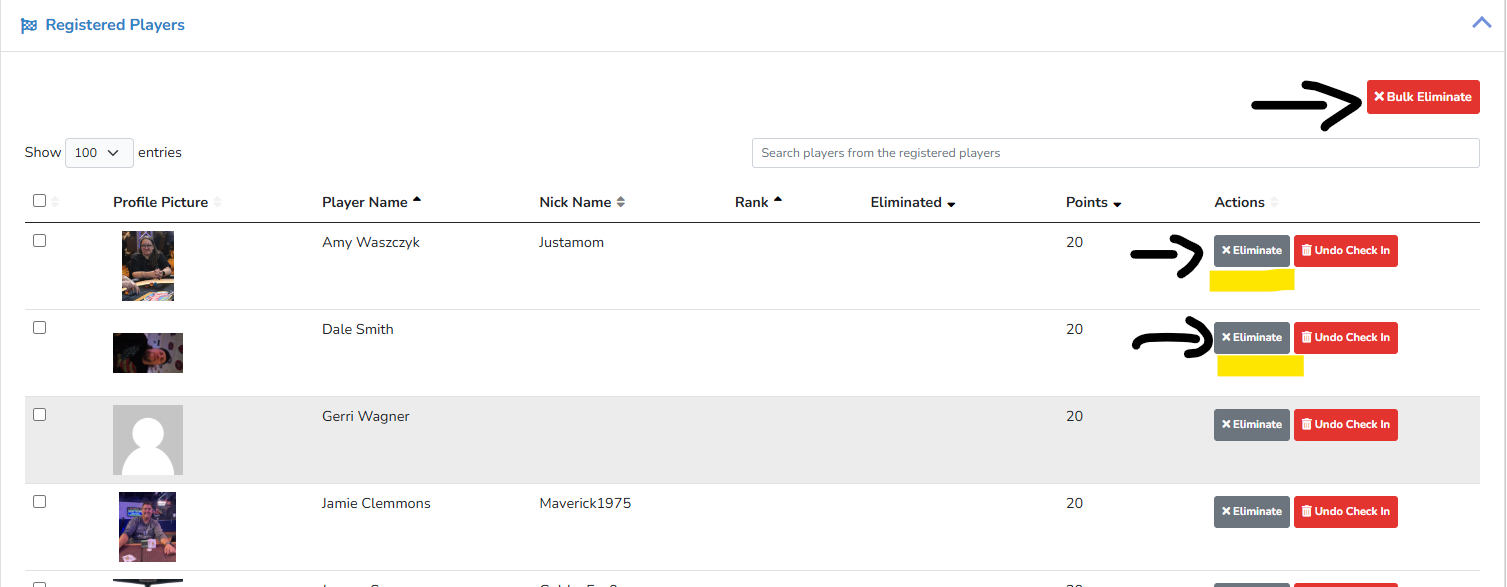This screenshot has width=1507, height=587.
Task: Open the Show entries dropdown
Action: click(98, 152)
